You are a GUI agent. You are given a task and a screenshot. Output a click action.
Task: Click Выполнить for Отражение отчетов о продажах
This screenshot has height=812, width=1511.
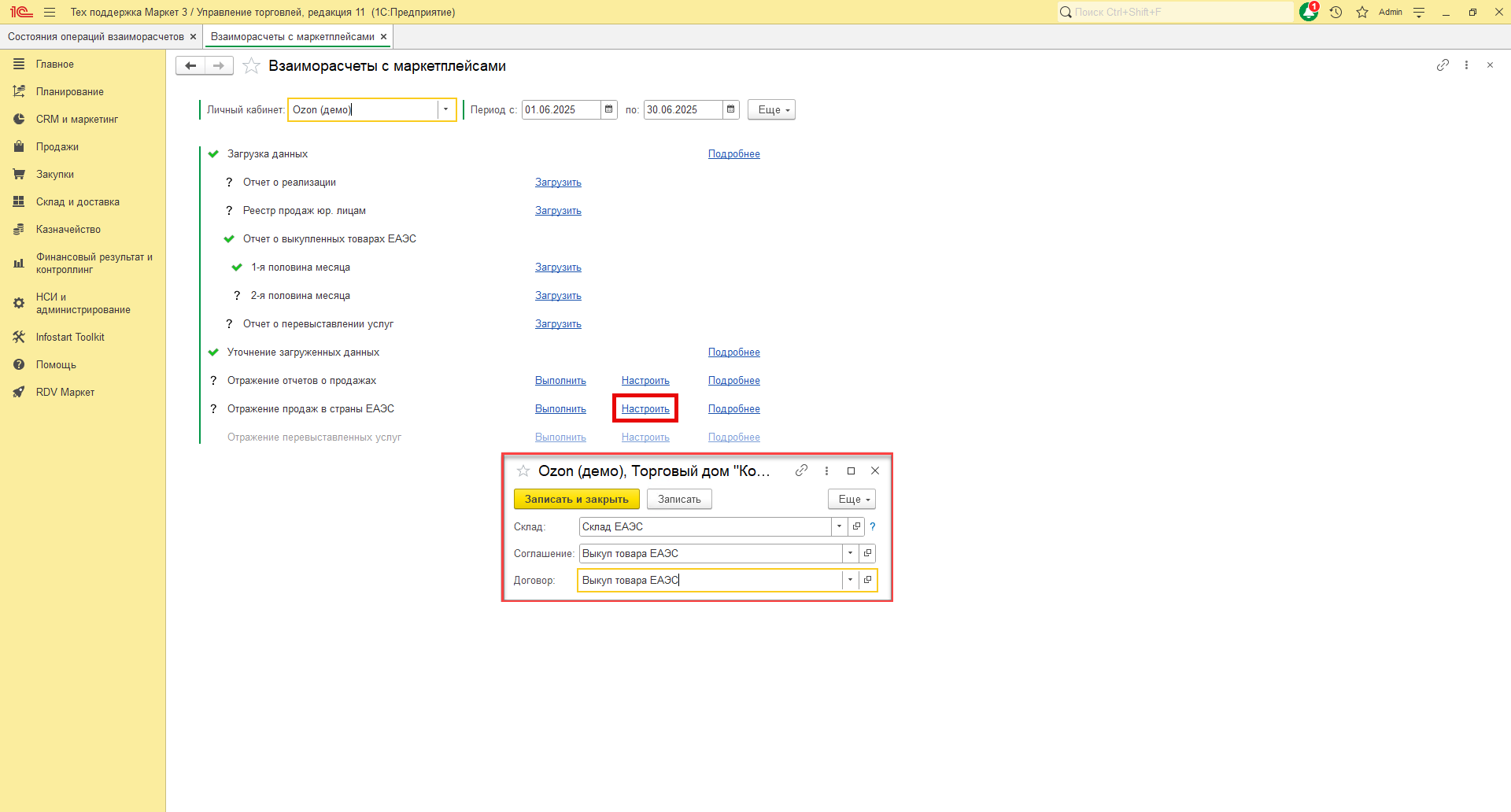click(x=560, y=381)
